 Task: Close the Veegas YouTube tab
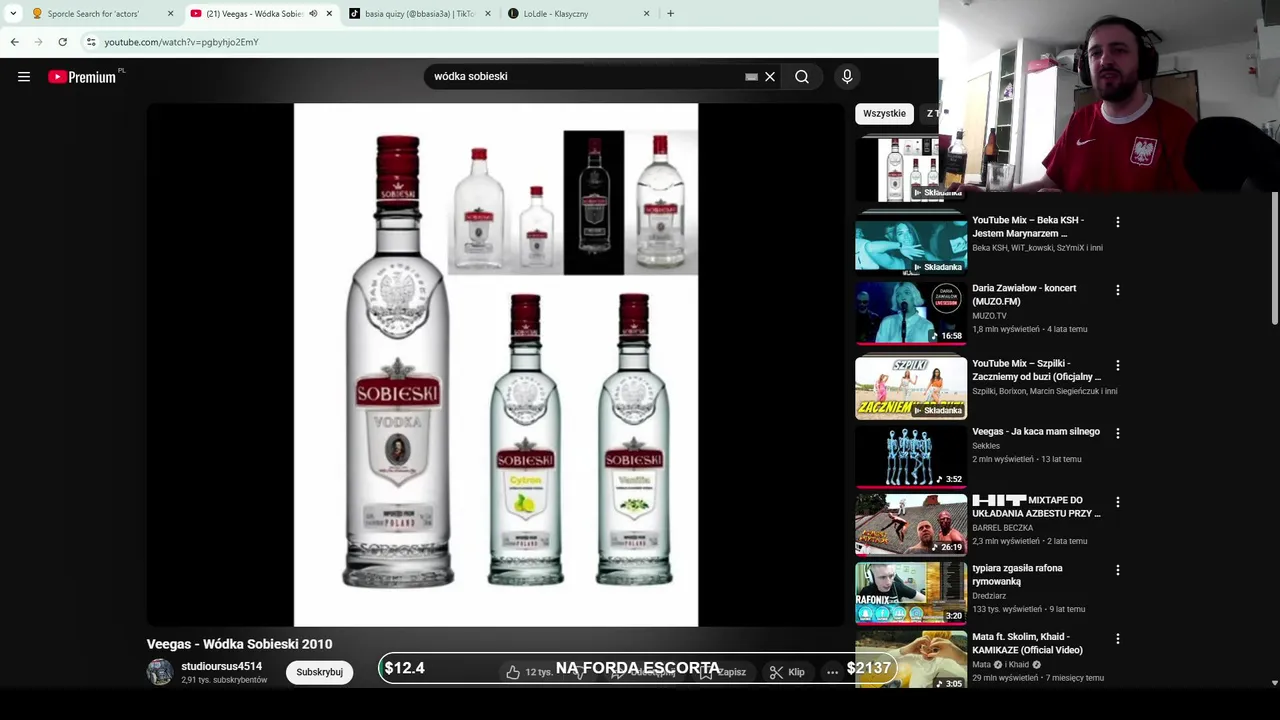click(x=329, y=14)
